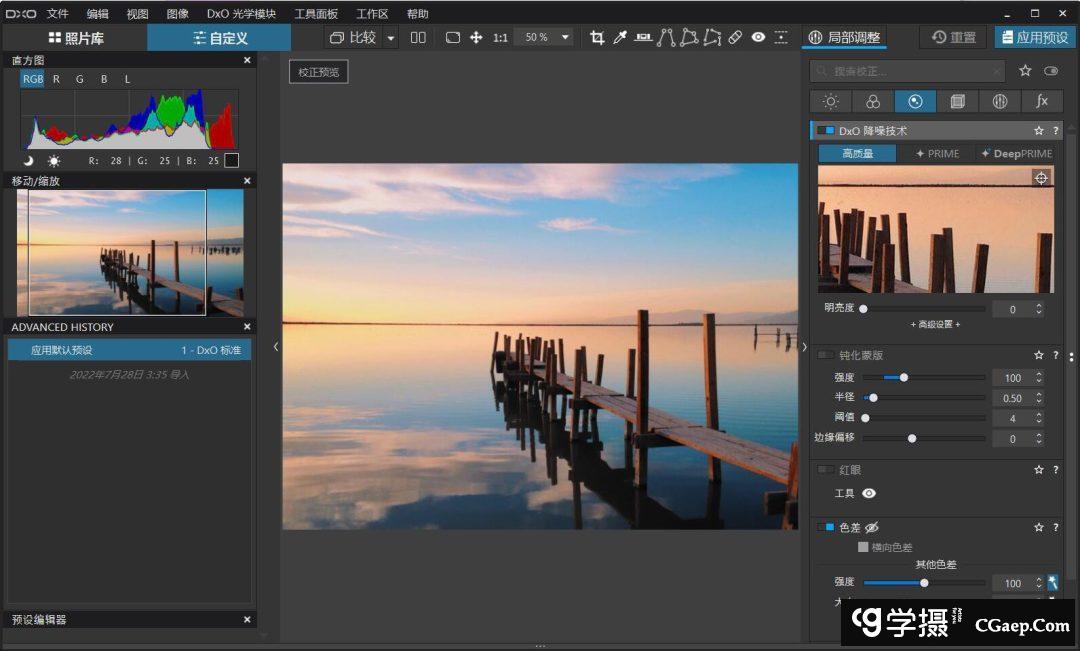Open the 50% zoom level dropdown
Image resolution: width=1080 pixels, height=651 pixels.
click(565, 38)
